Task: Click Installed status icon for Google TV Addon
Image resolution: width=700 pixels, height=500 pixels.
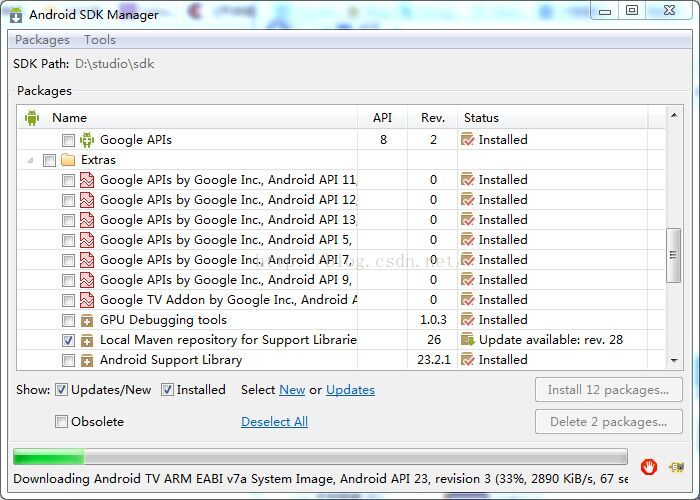Action: [467, 300]
